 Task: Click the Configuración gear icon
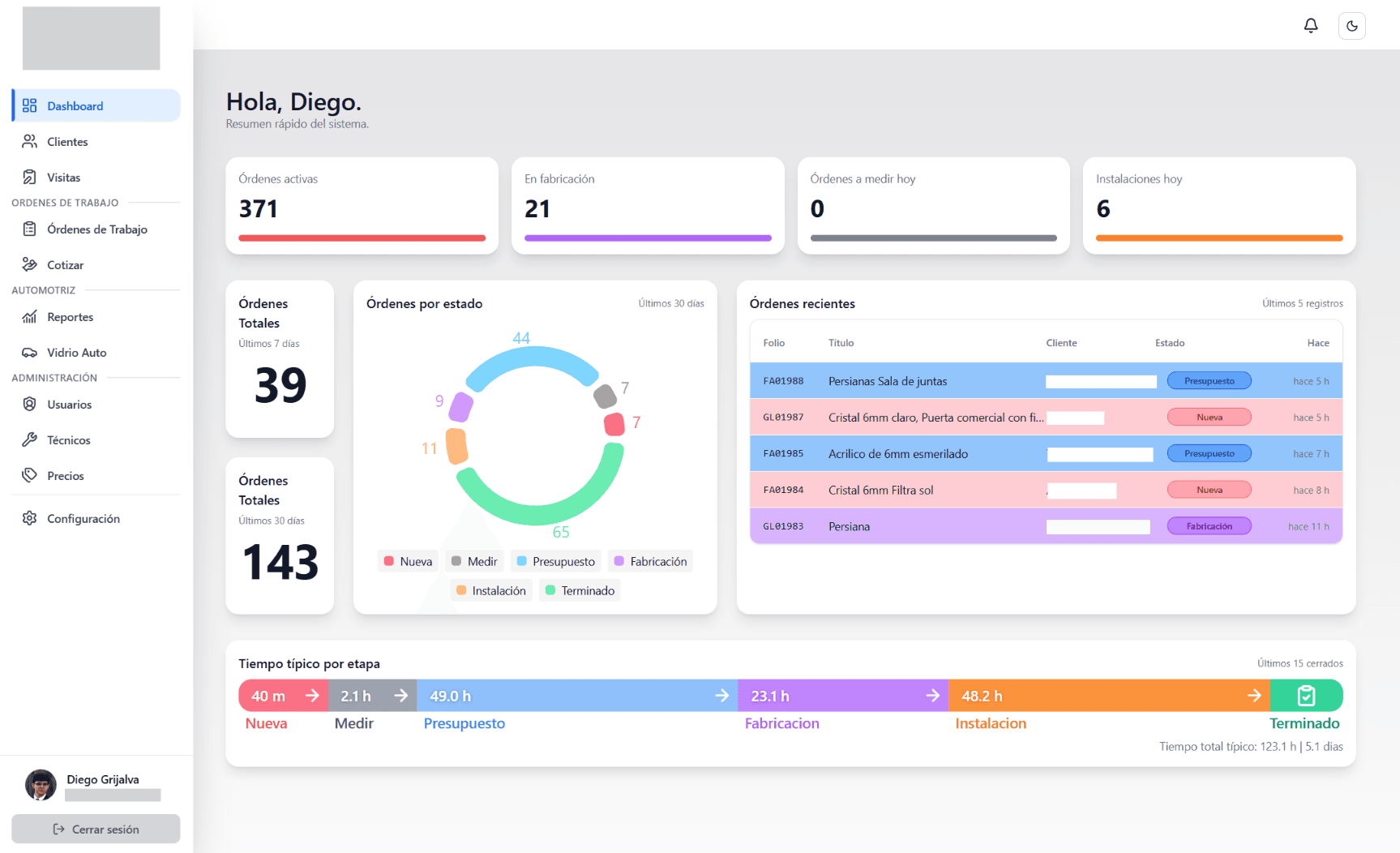pos(29,519)
